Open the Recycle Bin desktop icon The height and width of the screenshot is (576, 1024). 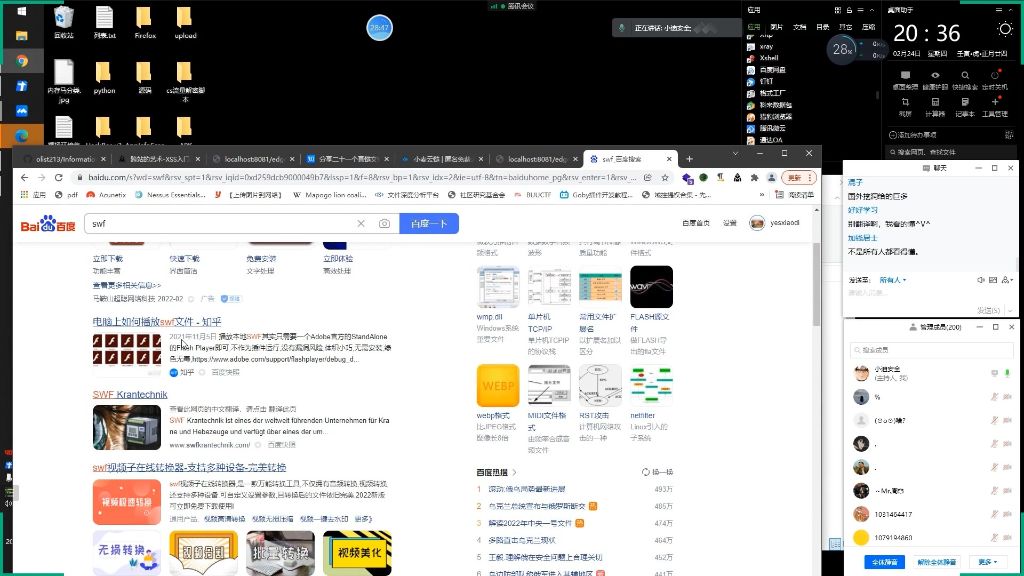click(63, 22)
